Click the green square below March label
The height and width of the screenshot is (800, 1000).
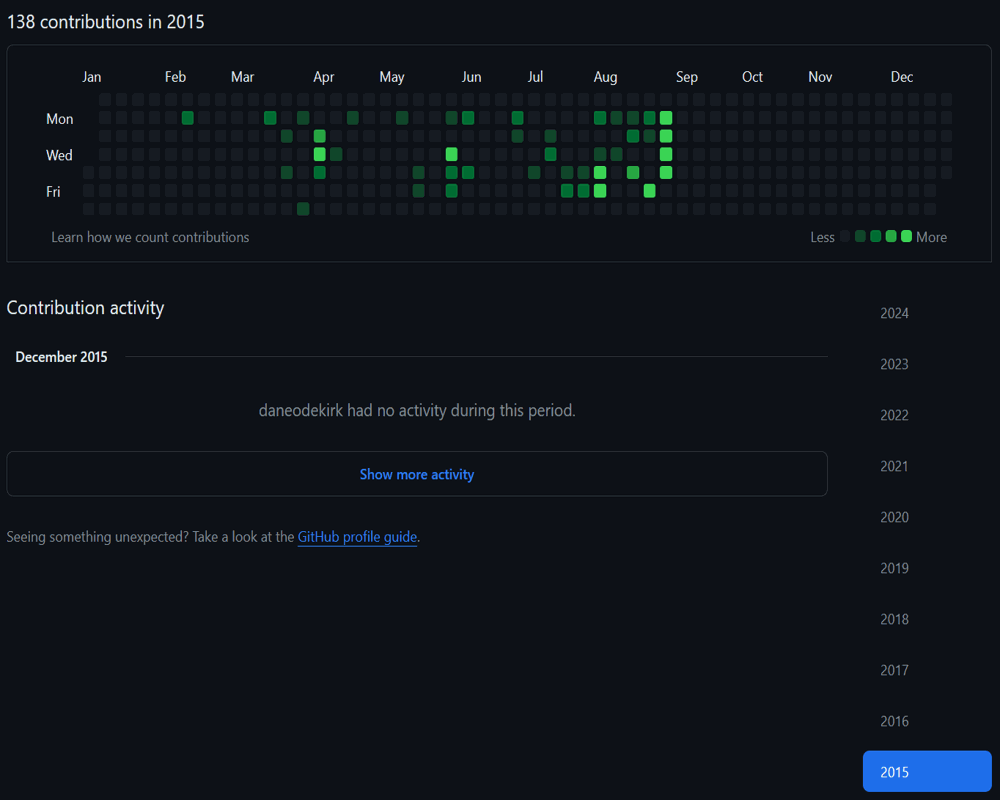pyautogui.click(x=269, y=117)
